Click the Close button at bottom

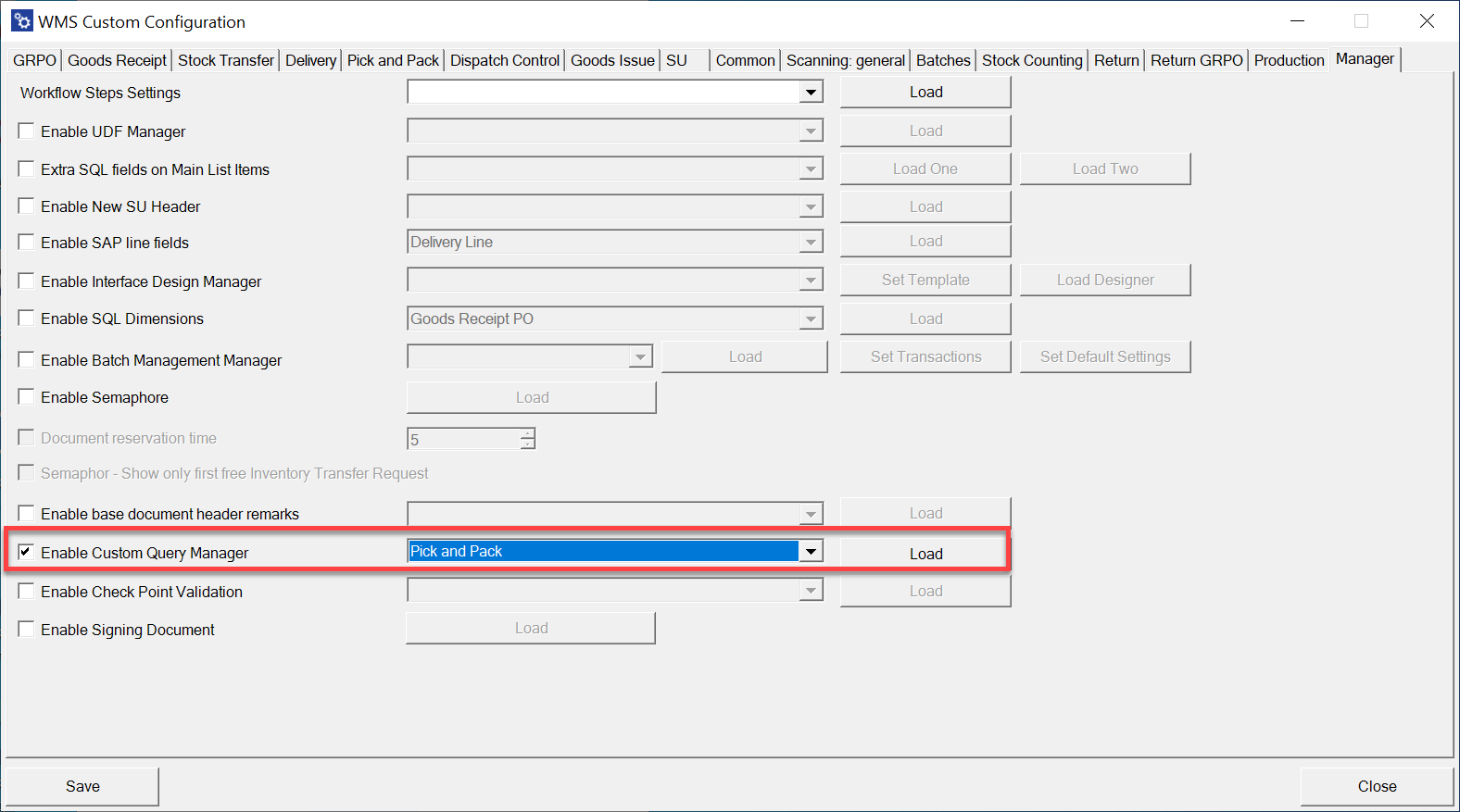tap(1377, 786)
